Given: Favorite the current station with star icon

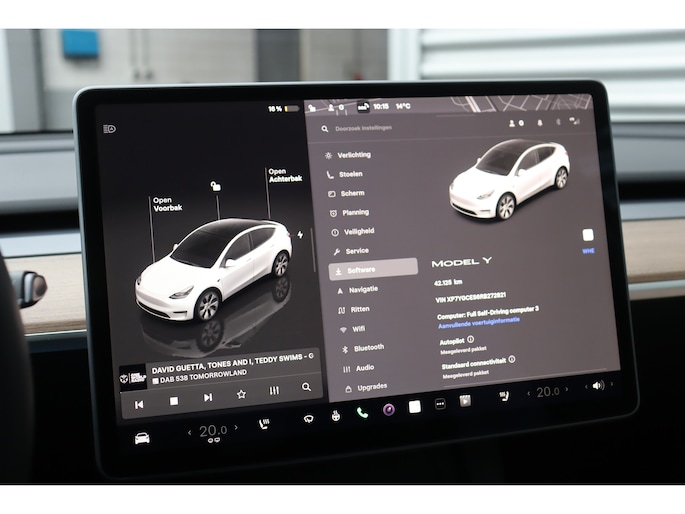Looking at the screenshot, I should [x=241, y=395].
